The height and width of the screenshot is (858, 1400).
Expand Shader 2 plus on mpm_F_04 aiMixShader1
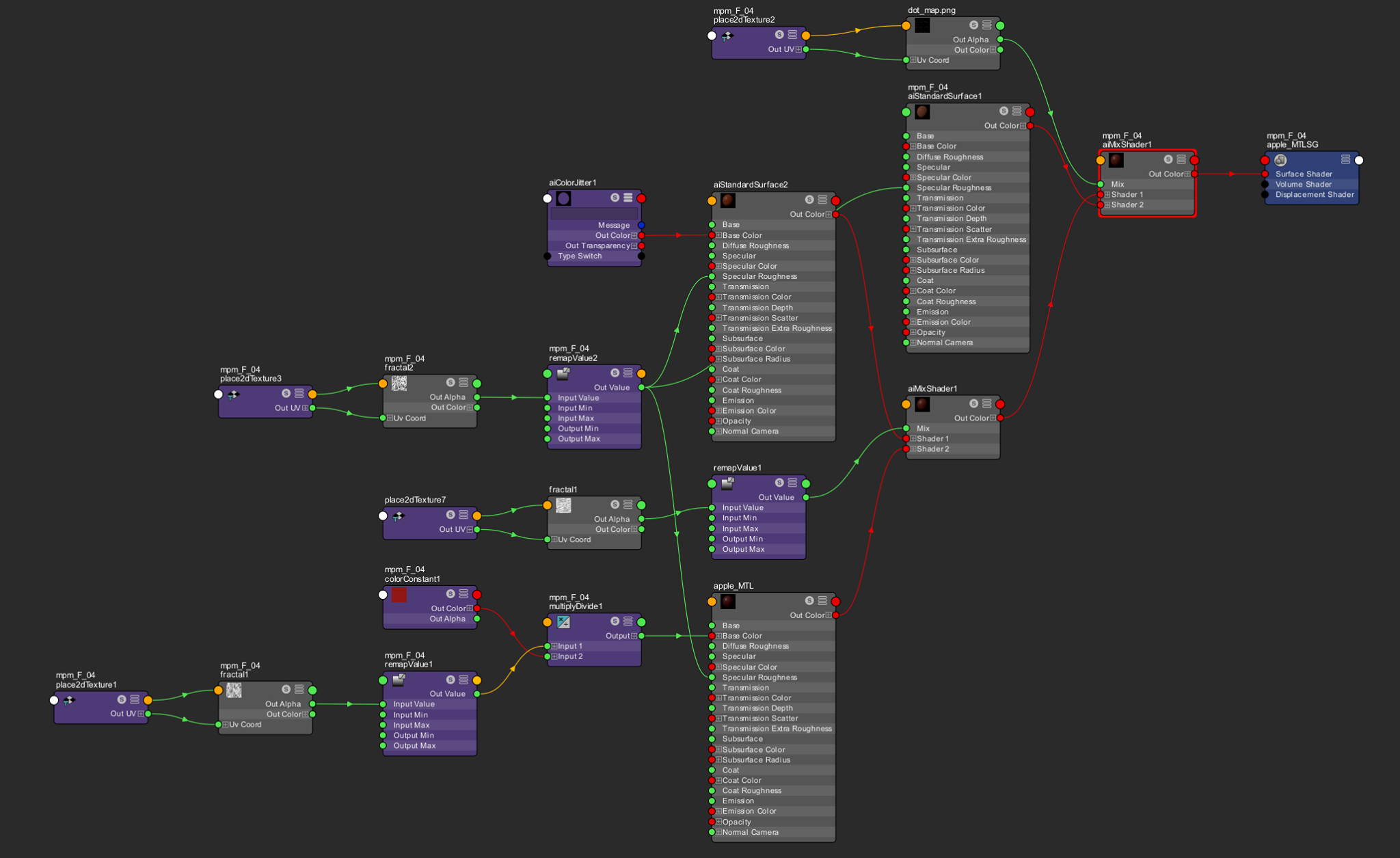(x=1107, y=204)
